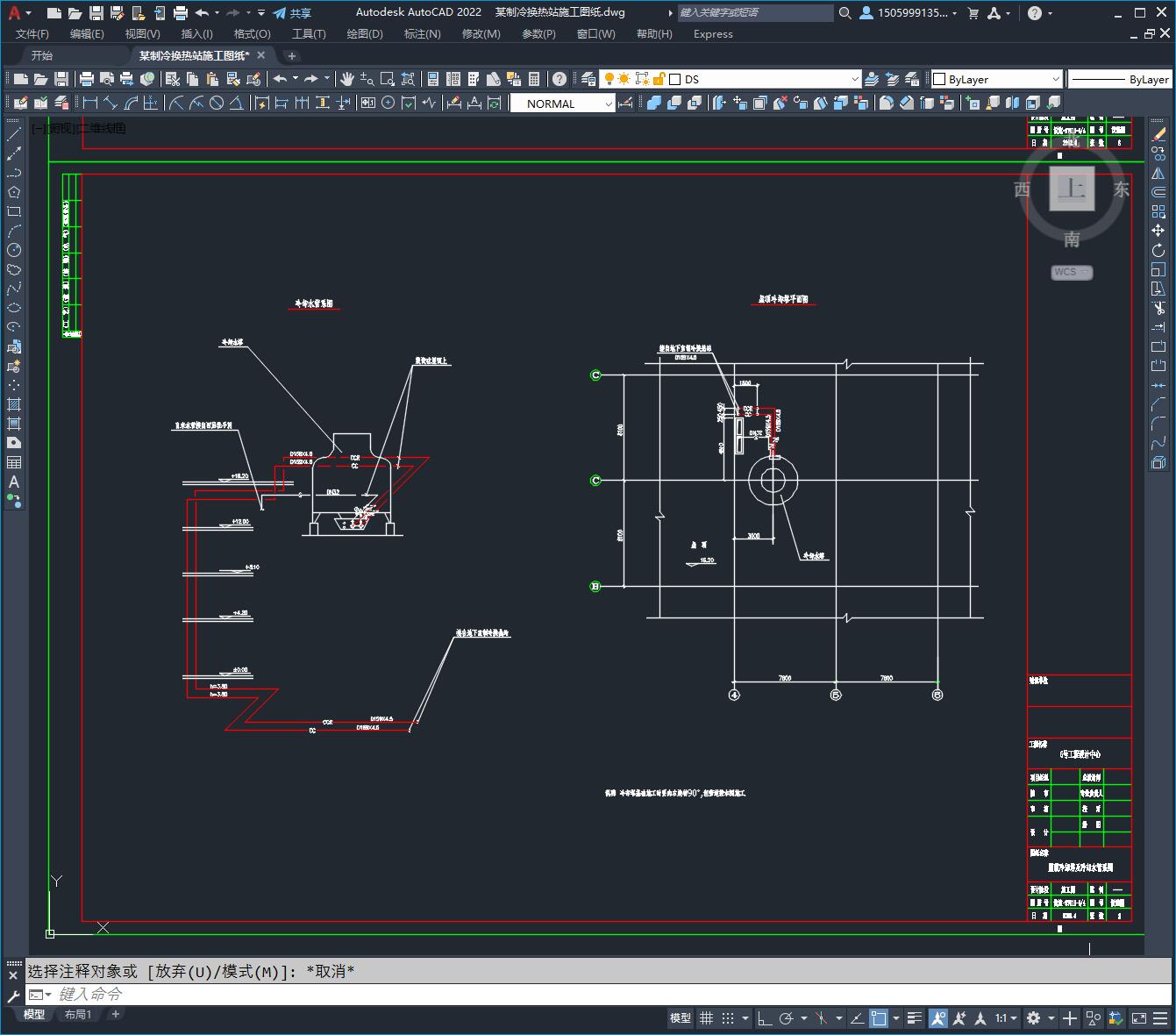Select the Multiline Text tool
This screenshot has height=1035, width=1176.
[x=14, y=482]
